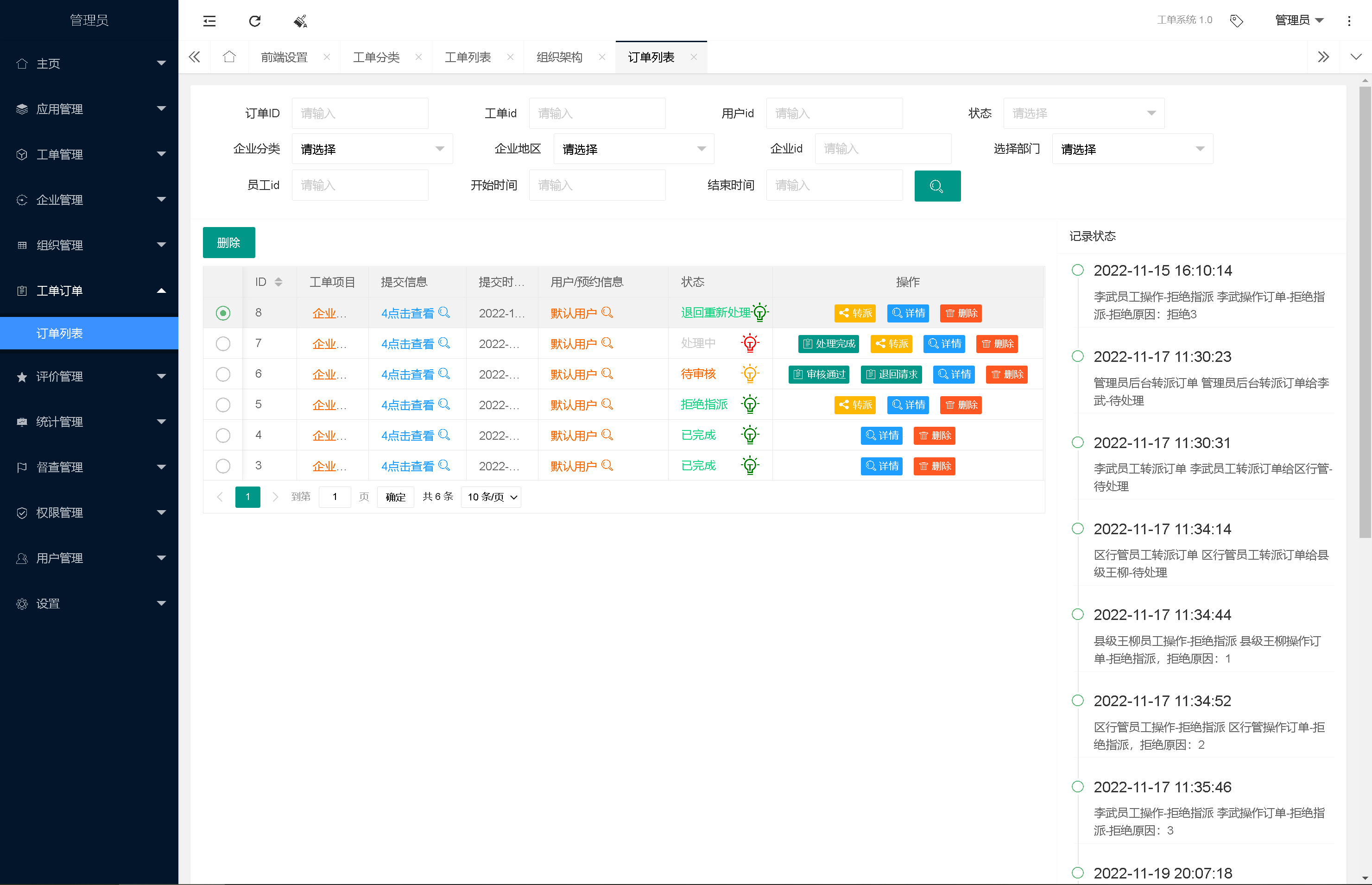Click the tag icon in the header
This screenshot has height=885, width=1372.
point(1236,21)
